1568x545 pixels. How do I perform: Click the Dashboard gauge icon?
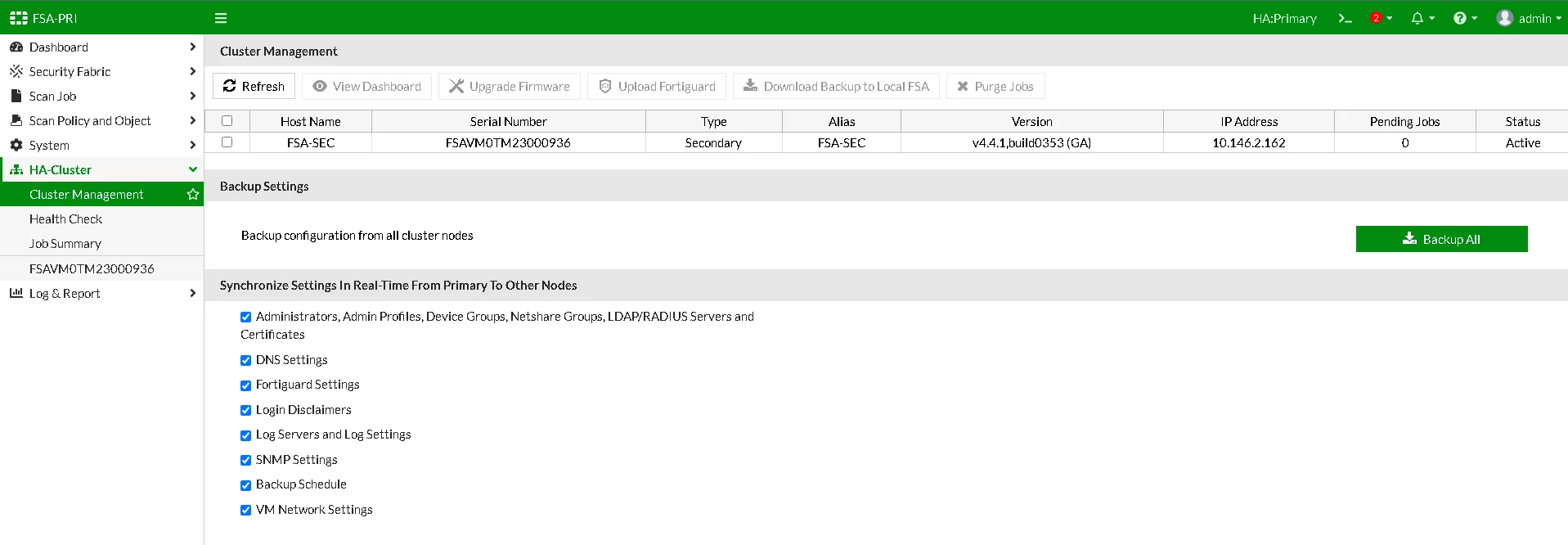pyautogui.click(x=16, y=47)
